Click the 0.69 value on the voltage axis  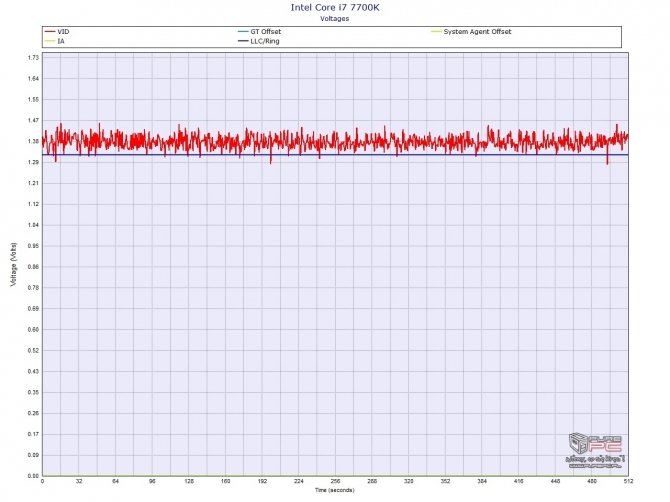click(x=32, y=309)
